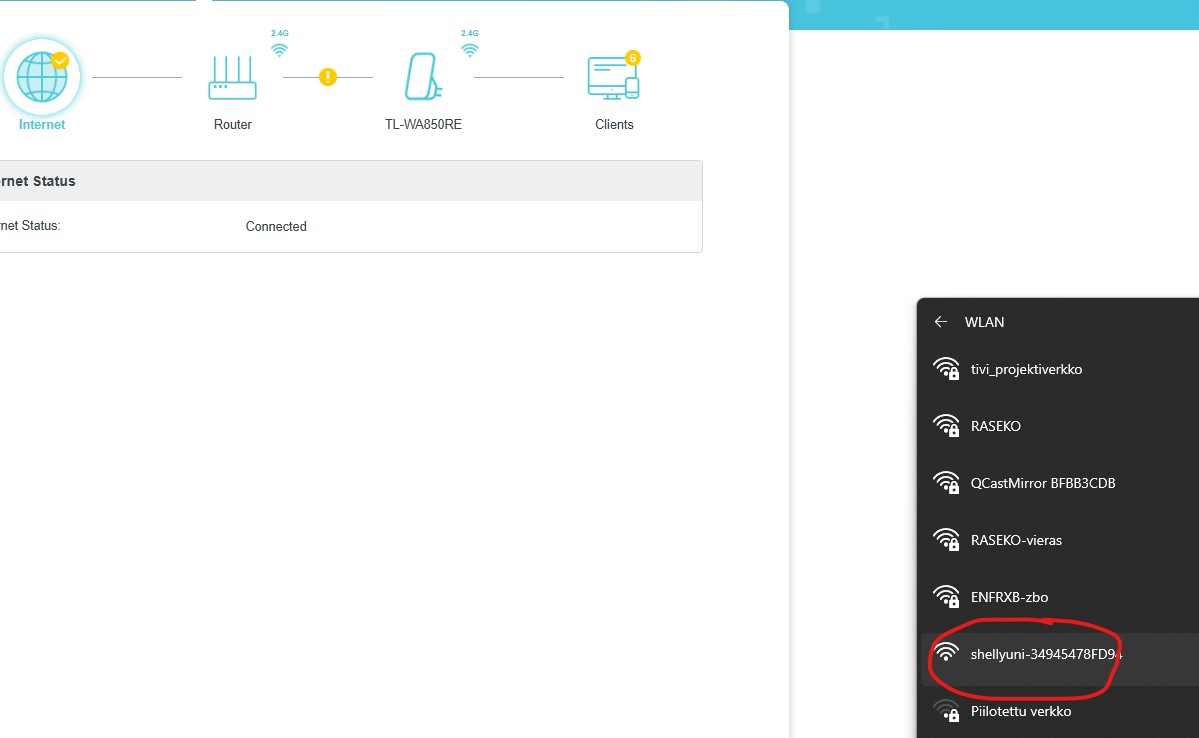Click the clients count badge showing 6
1199x738 pixels.
point(632,58)
